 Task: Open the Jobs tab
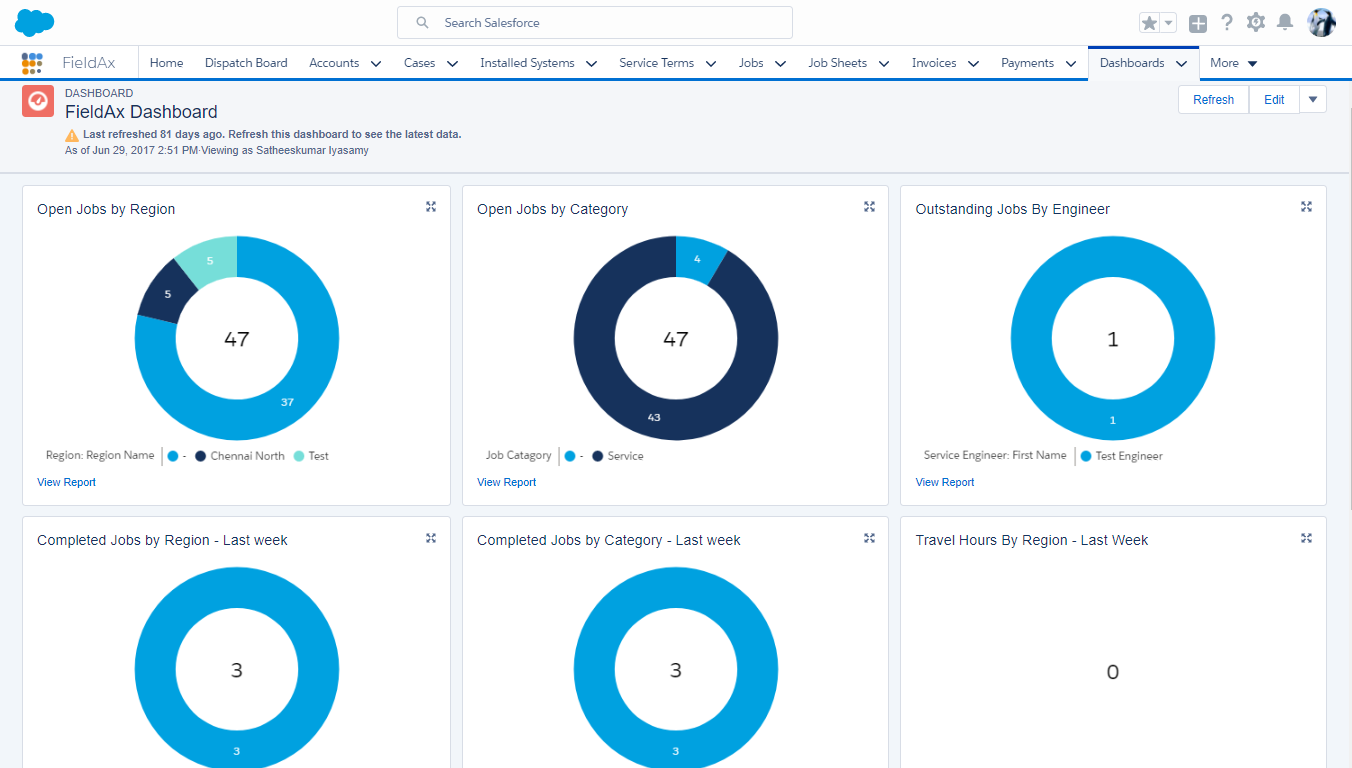click(751, 63)
